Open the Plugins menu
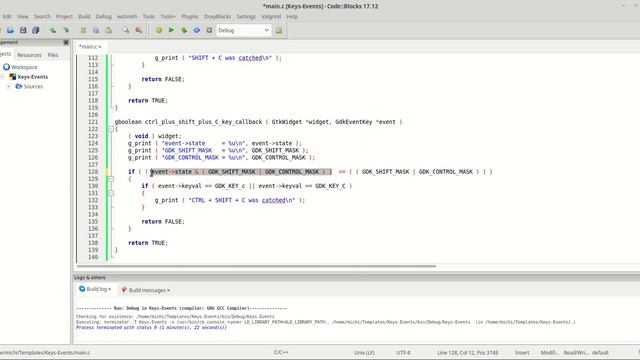Image resolution: width=640 pixels, height=360 pixels. (x=190, y=16)
